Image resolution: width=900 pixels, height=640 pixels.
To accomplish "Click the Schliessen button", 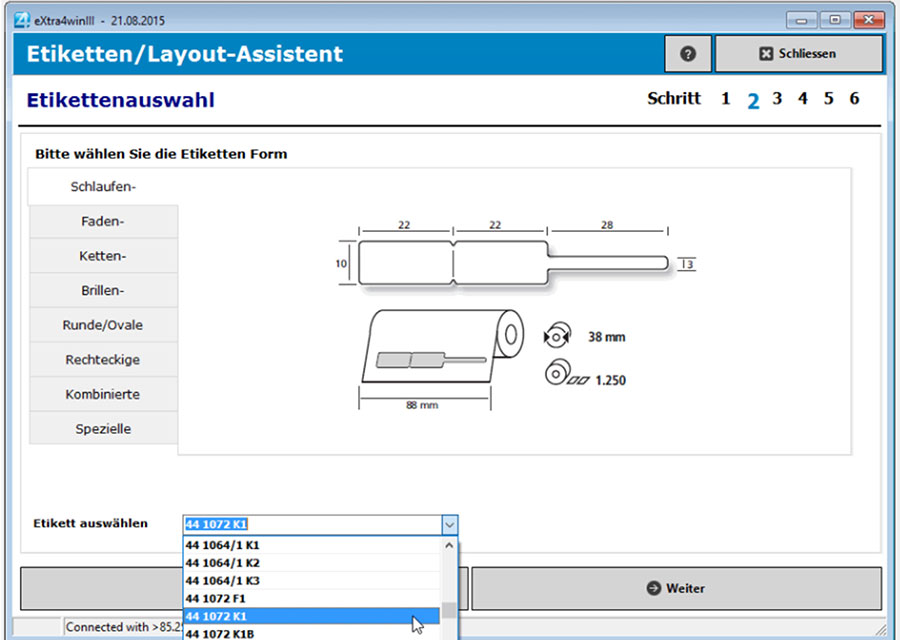I will coord(799,53).
